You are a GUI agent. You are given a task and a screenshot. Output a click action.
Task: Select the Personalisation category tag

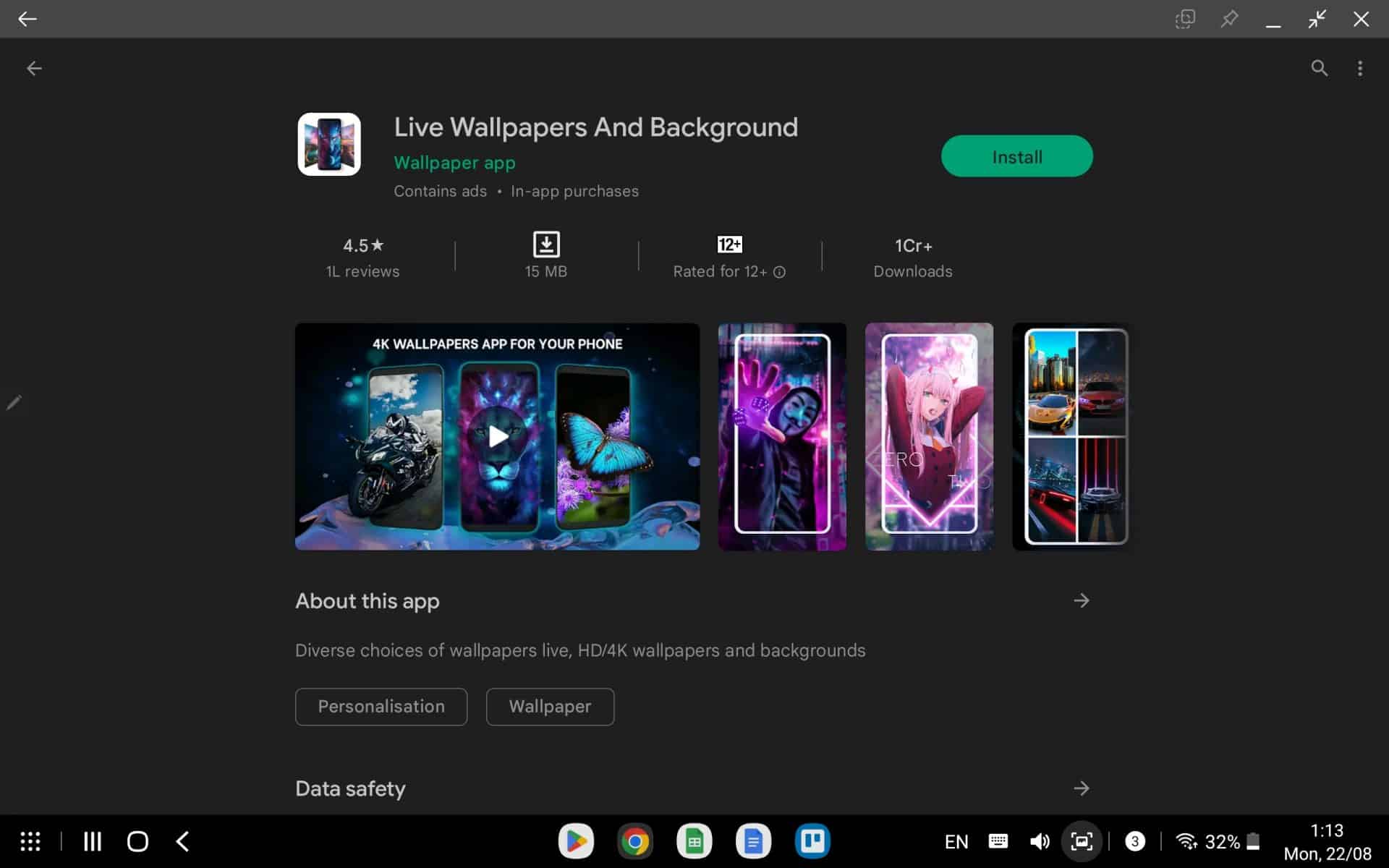pos(381,707)
